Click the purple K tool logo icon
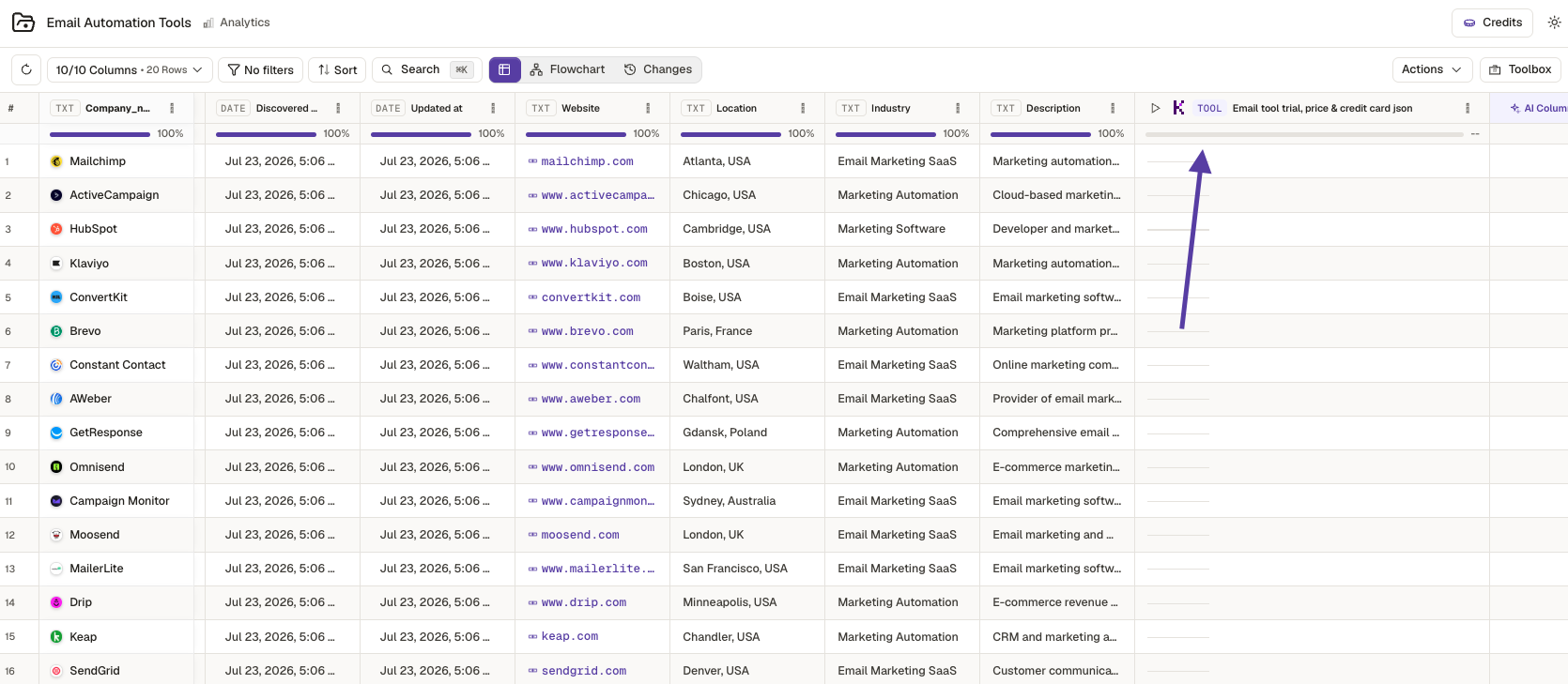The height and width of the screenshot is (684, 1568). pos(1178,108)
